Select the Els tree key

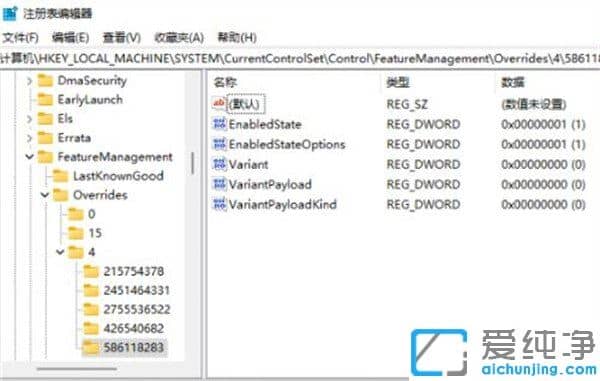[x=65, y=119]
